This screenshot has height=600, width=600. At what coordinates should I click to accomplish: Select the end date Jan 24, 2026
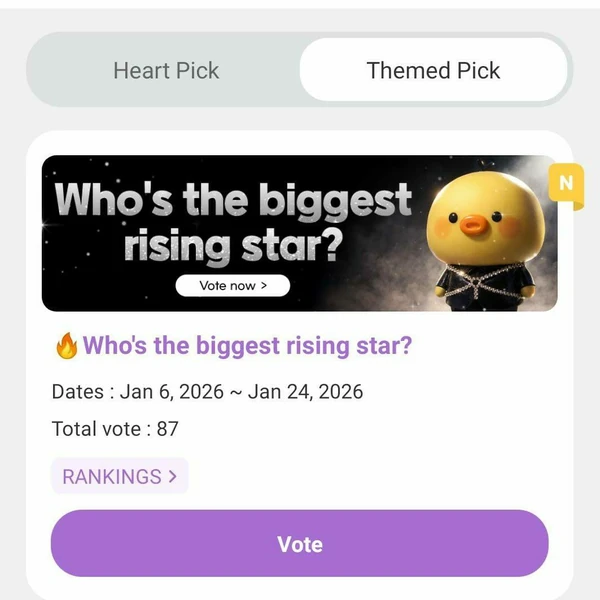[304, 391]
